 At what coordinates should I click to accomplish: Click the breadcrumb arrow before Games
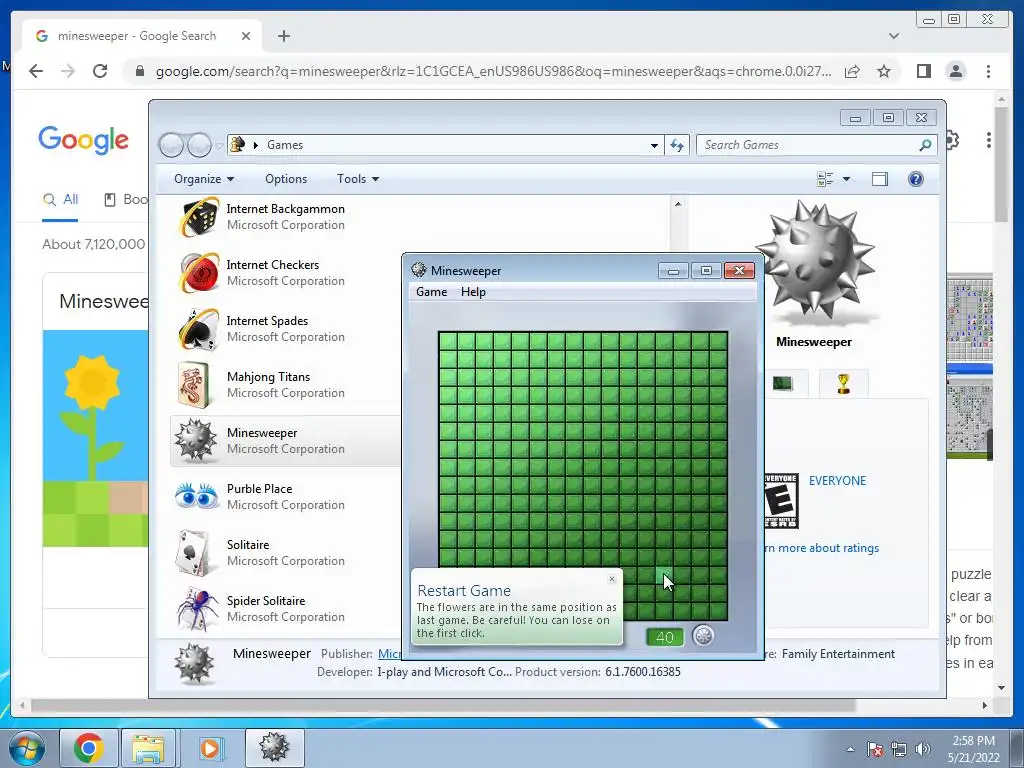255,145
